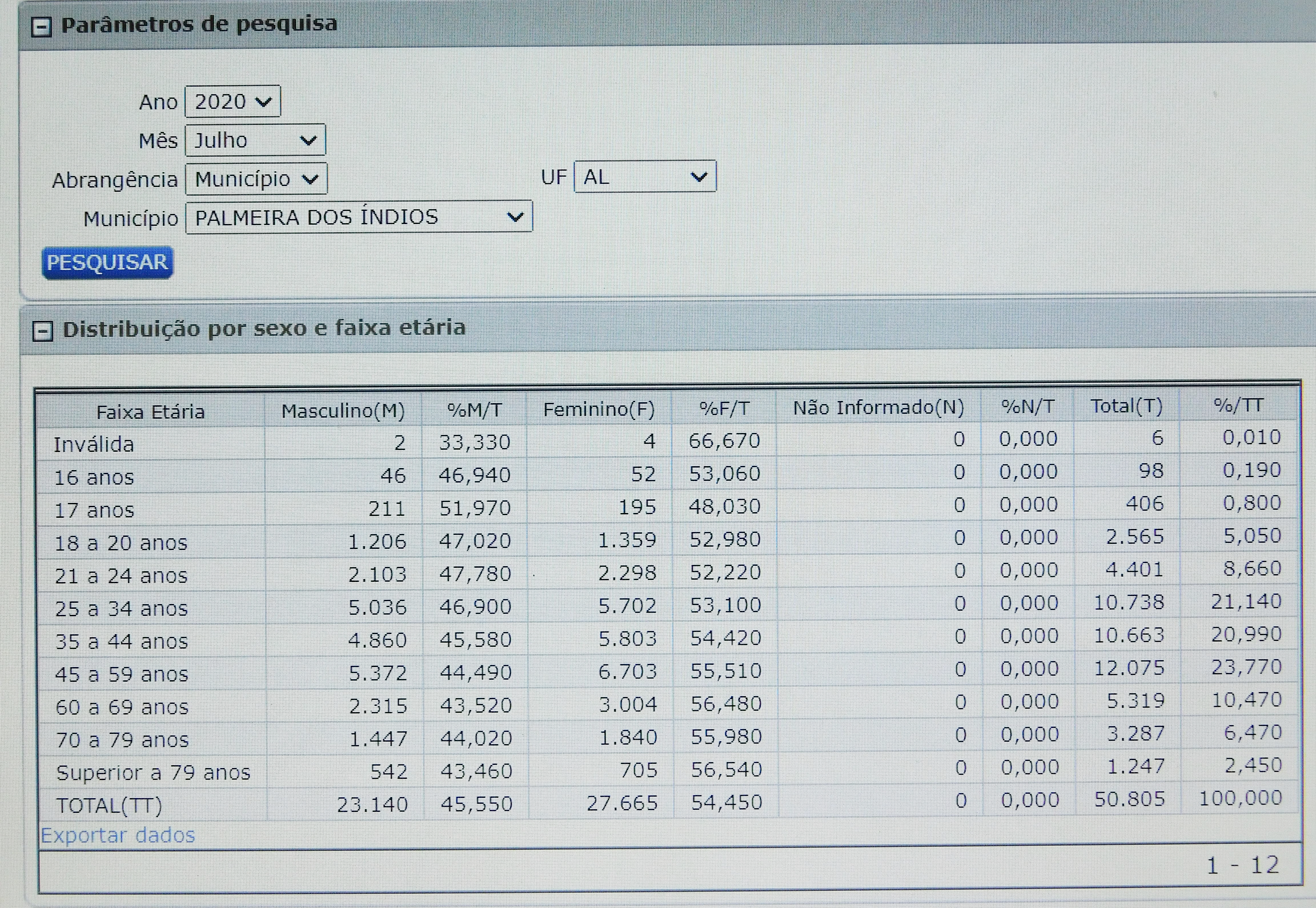This screenshot has height=908, width=1316.
Task: Select the 18 a 20 anos row label
Action: [x=121, y=543]
